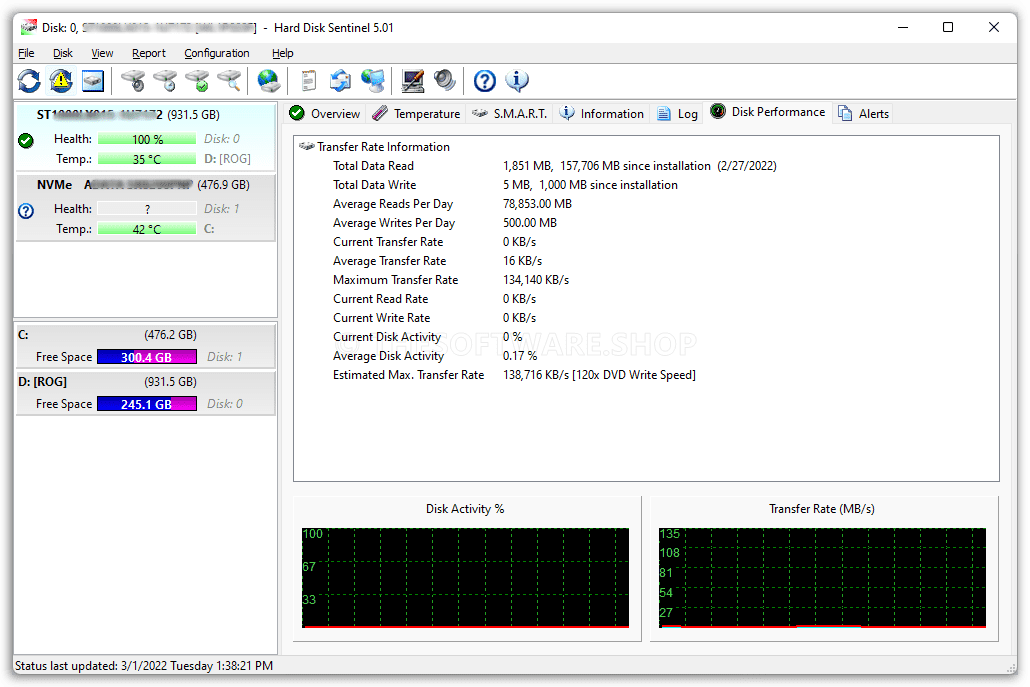Select the 931.5 GB ST1000 disk entry

click(x=146, y=136)
